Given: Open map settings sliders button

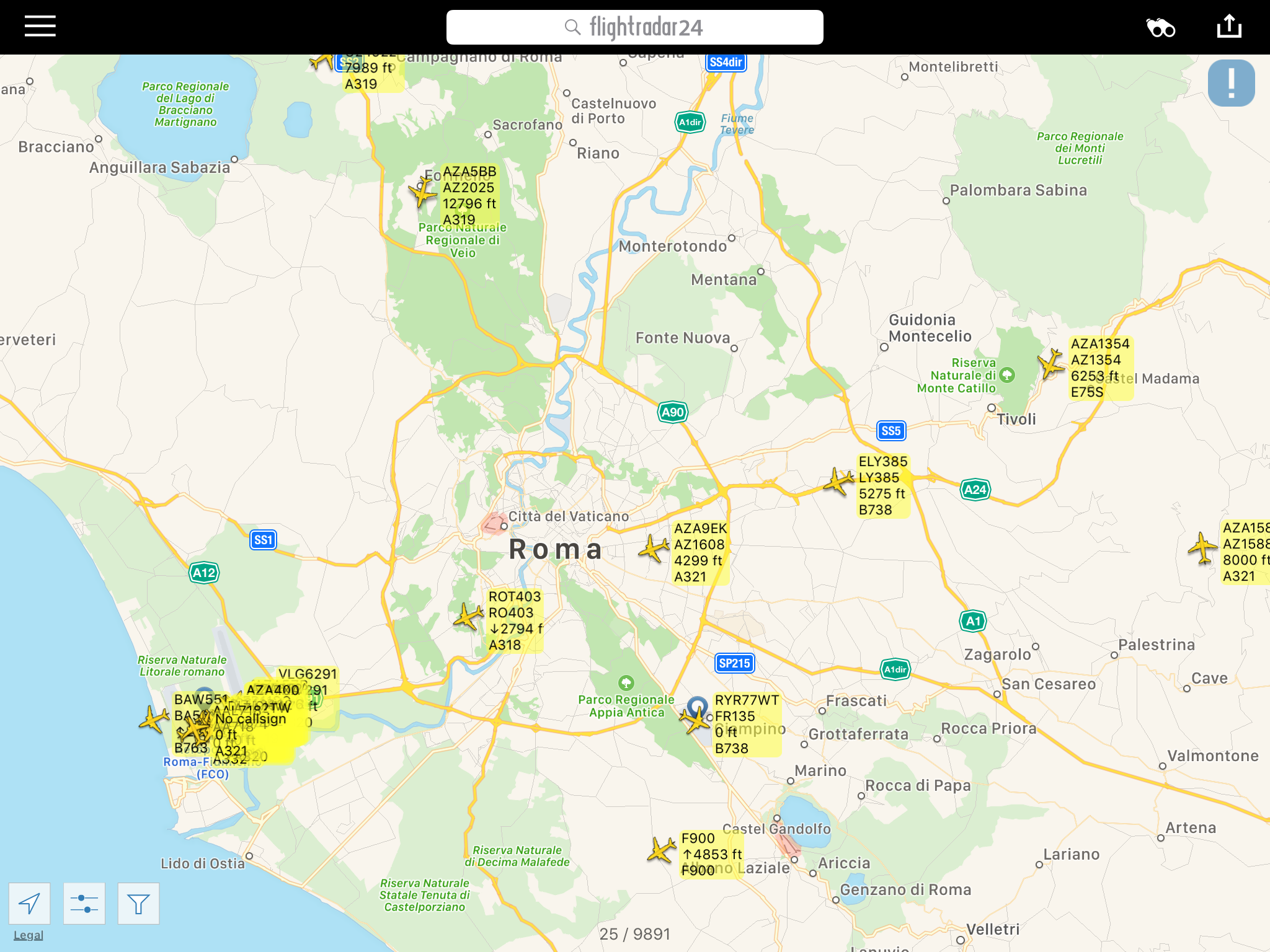Looking at the screenshot, I should pos(84,904).
